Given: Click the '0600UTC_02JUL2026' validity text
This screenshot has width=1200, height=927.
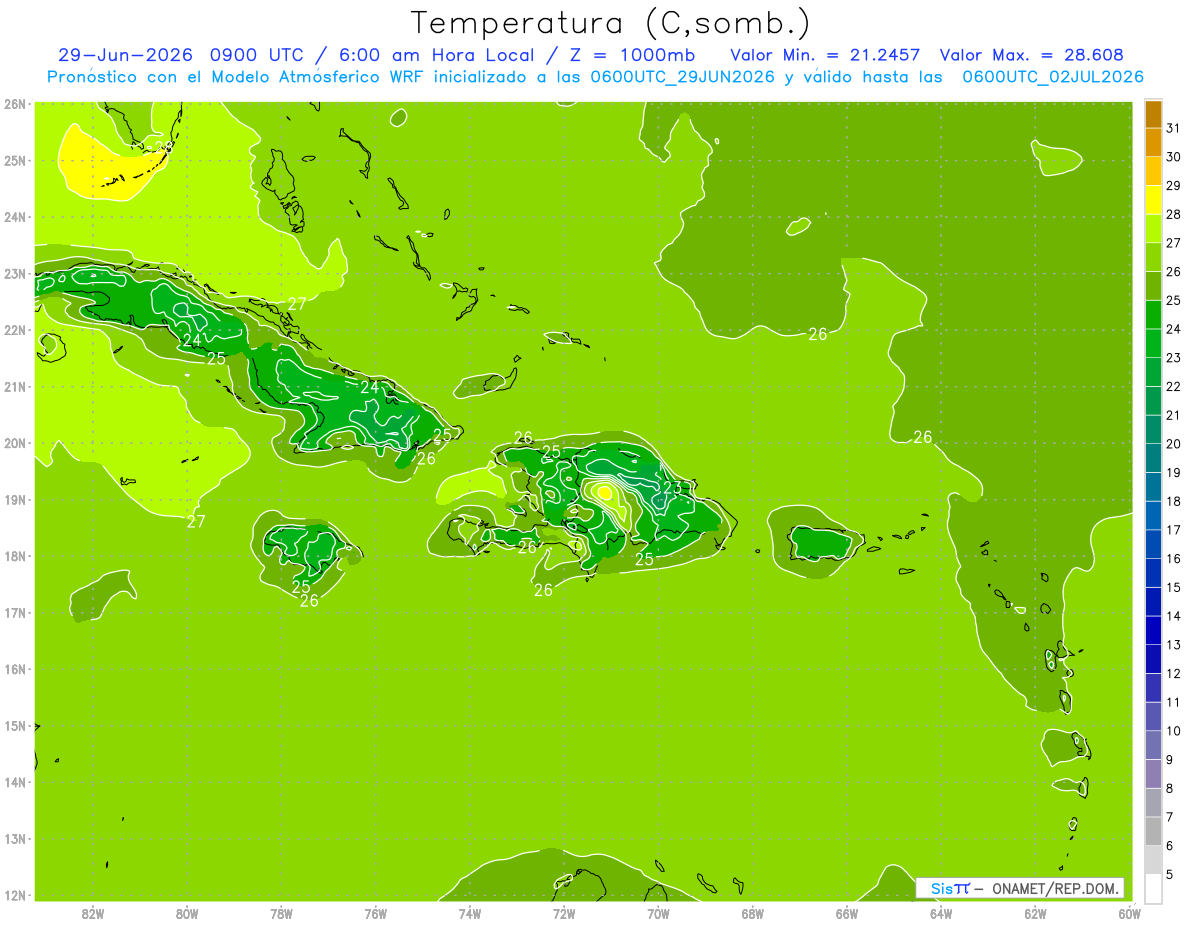Looking at the screenshot, I should point(1053,77).
